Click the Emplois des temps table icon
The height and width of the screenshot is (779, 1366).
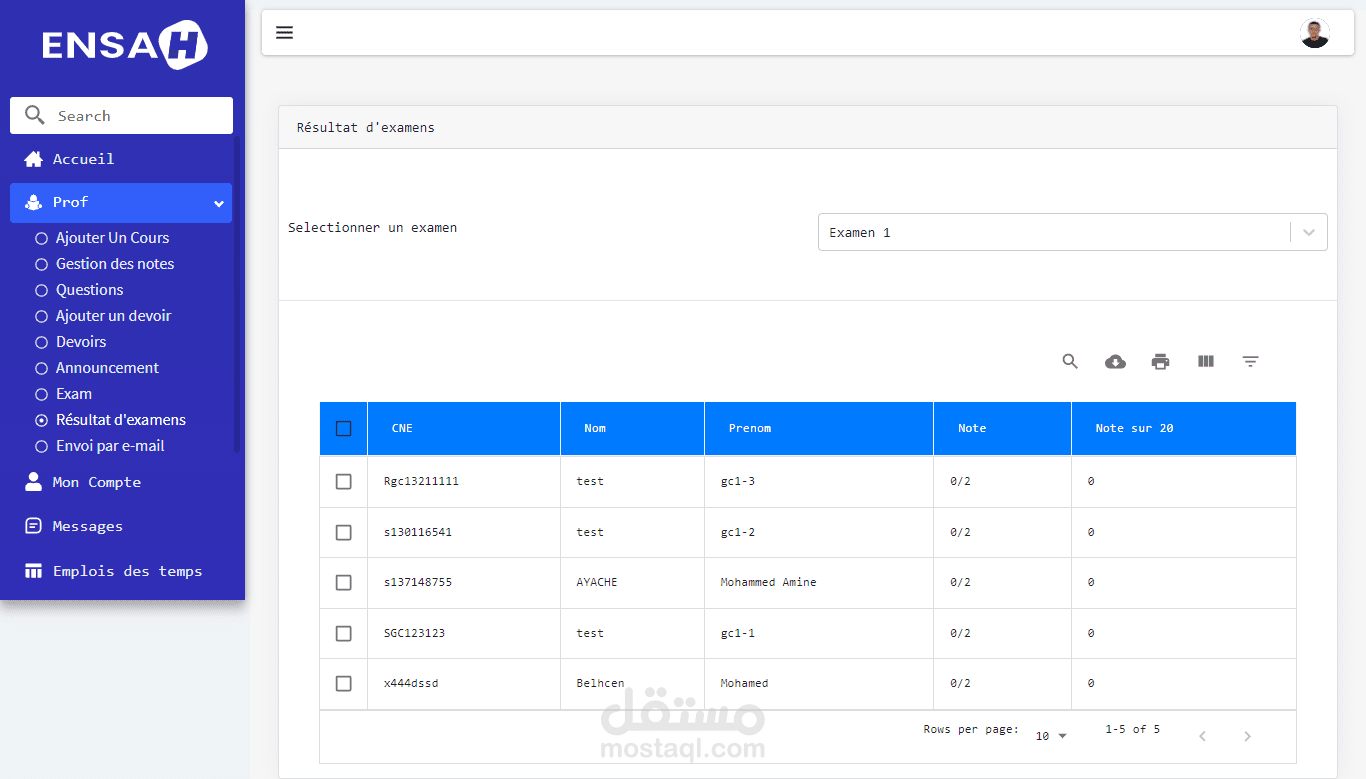pos(34,571)
